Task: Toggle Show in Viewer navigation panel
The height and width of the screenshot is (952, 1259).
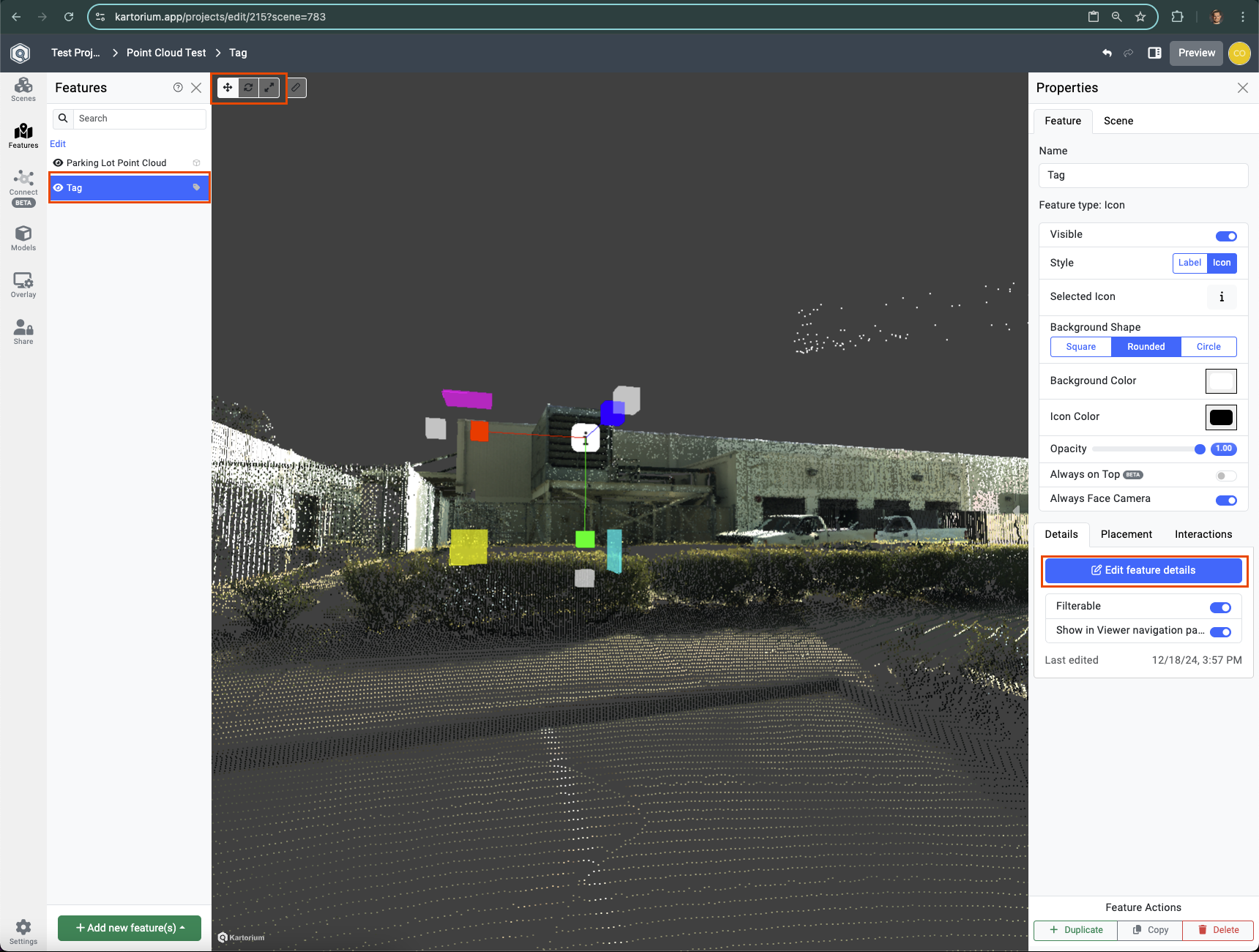Action: [x=1220, y=631]
